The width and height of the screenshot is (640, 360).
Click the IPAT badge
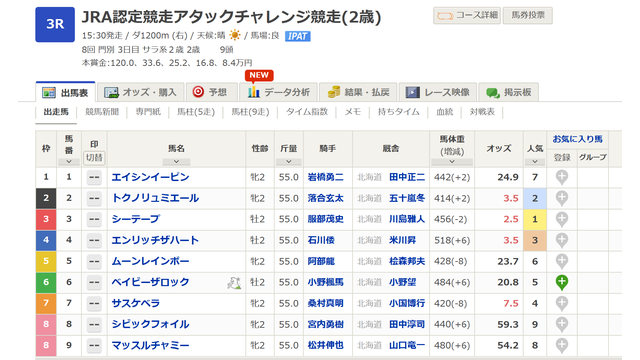pos(298,36)
